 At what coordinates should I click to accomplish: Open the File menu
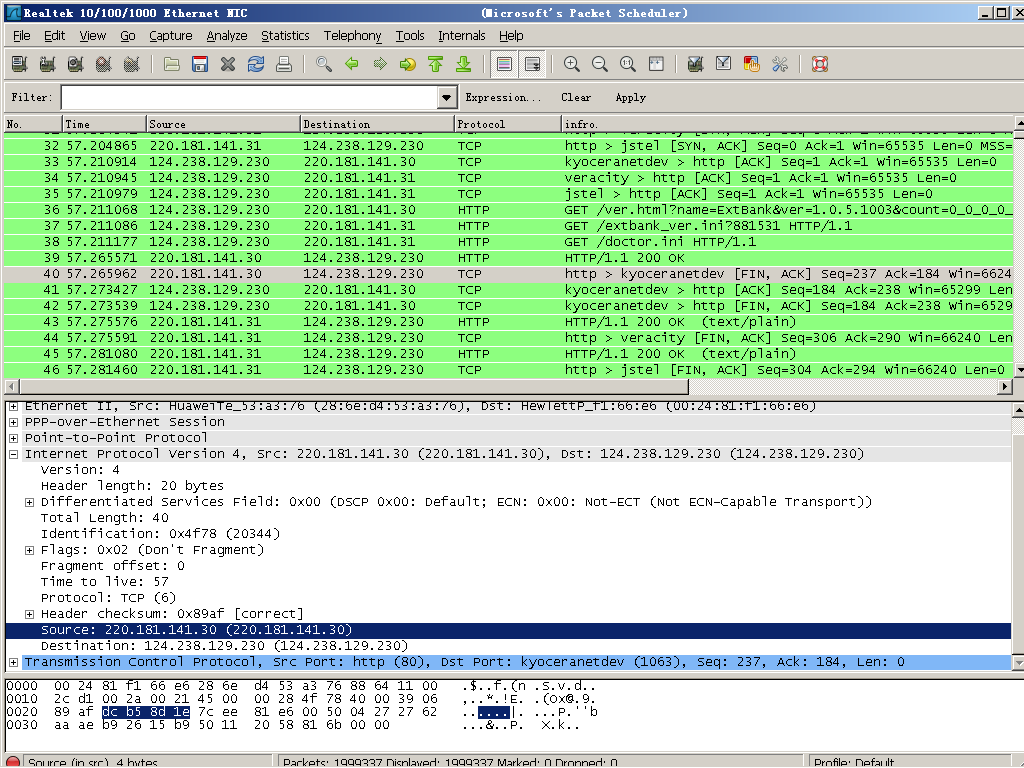click(22, 36)
